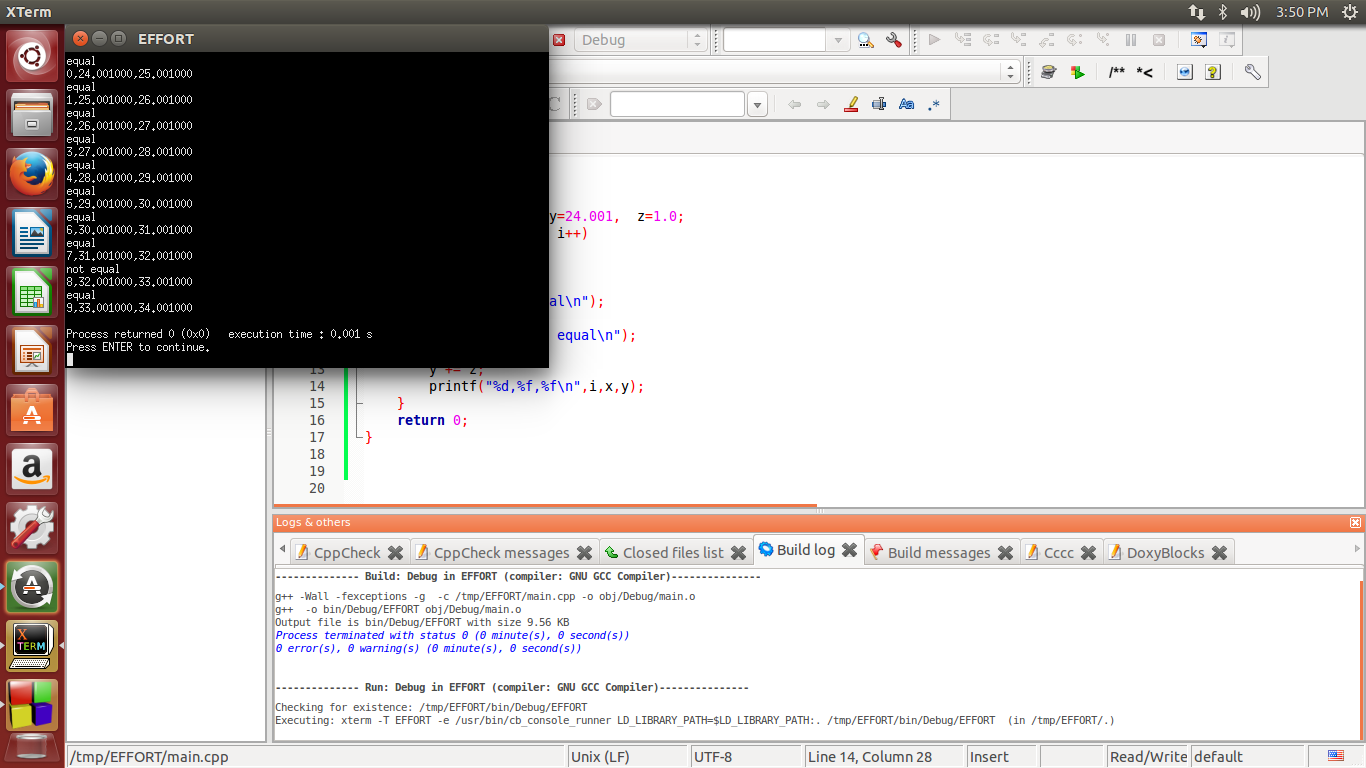Expand the incremental search dropdown arrow
The height and width of the screenshot is (768, 1366).
pos(757,104)
